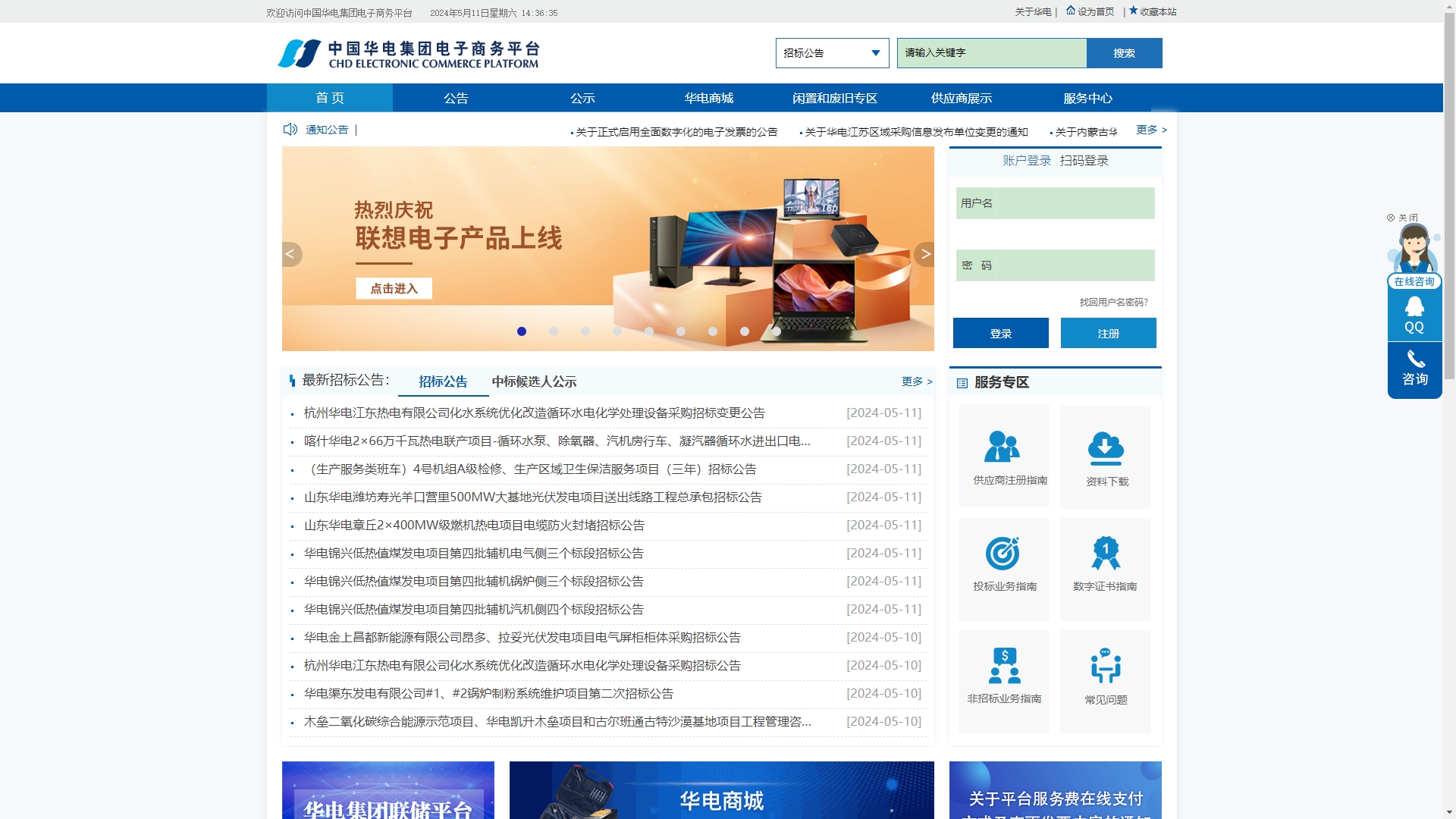1456x819 pixels.
Task: Open the 资料下载 download icon
Action: coord(1106,448)
